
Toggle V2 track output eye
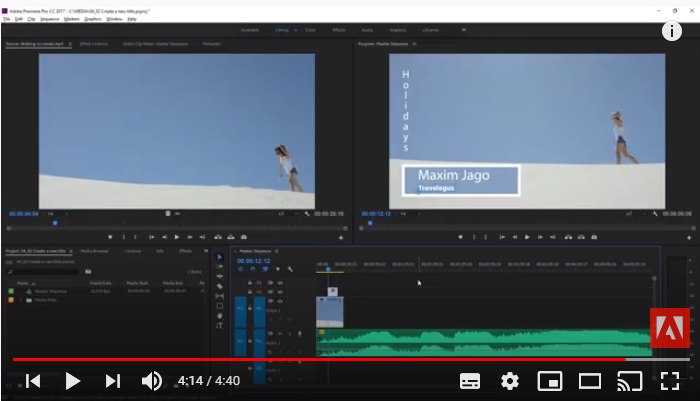(280, 292)
